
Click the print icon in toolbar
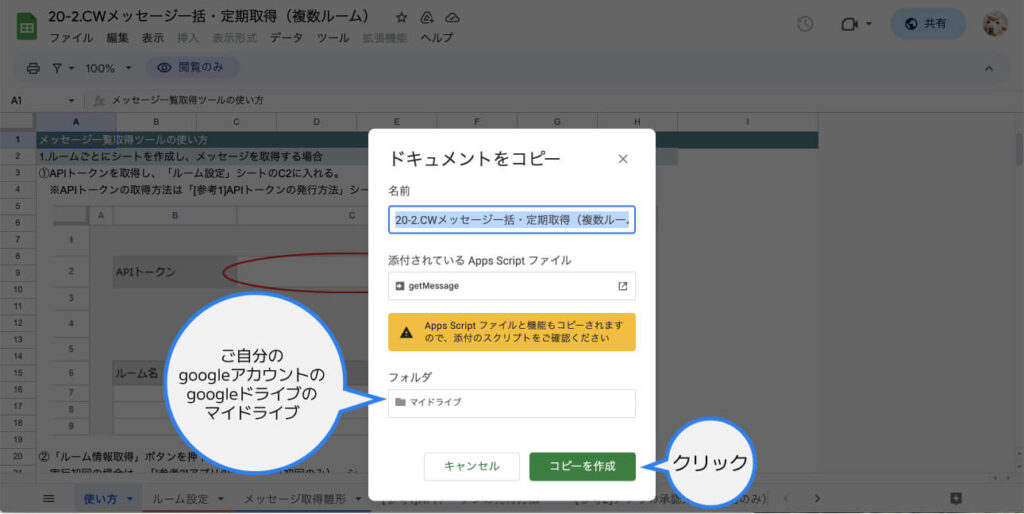point(33,68)
